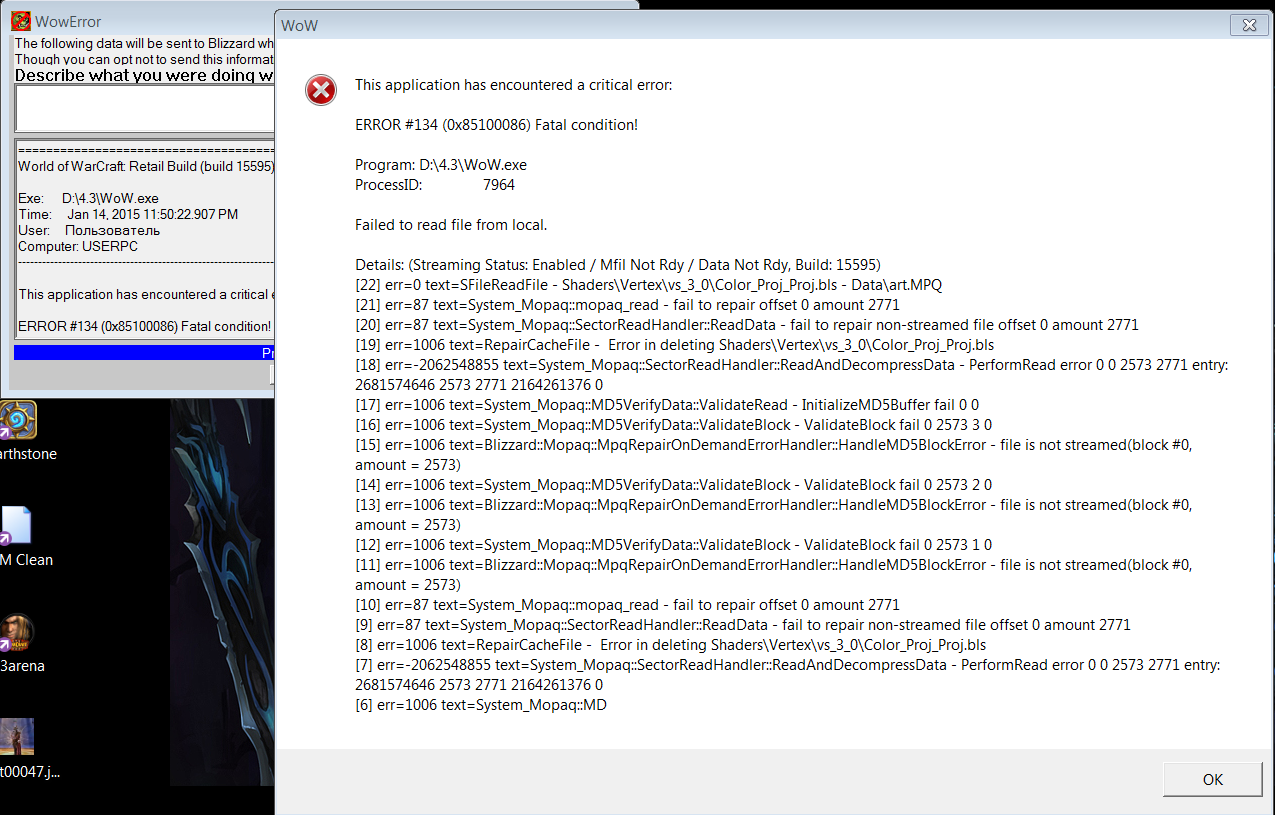
Task: Click the 'User: Пользователь' line in WowError
Action: 89,231
